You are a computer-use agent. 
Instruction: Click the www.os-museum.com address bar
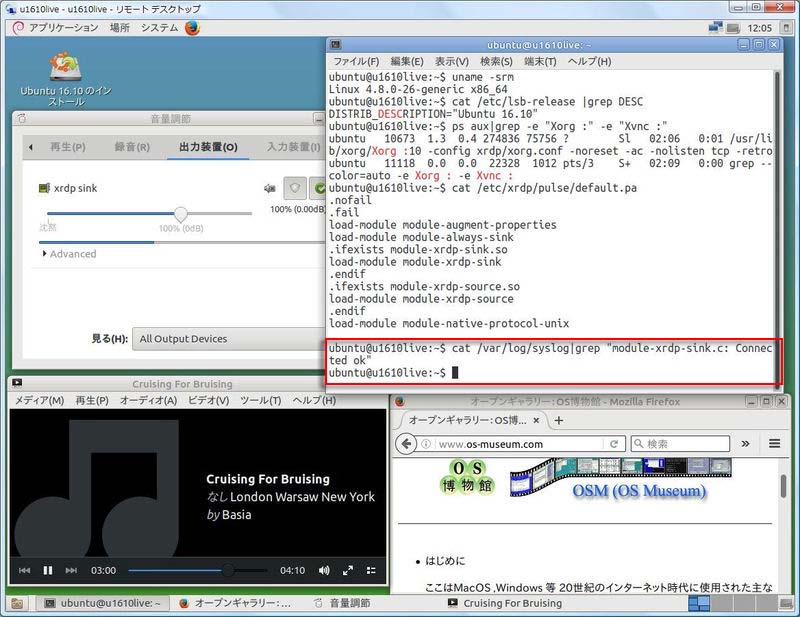click(x=518, y=444)
